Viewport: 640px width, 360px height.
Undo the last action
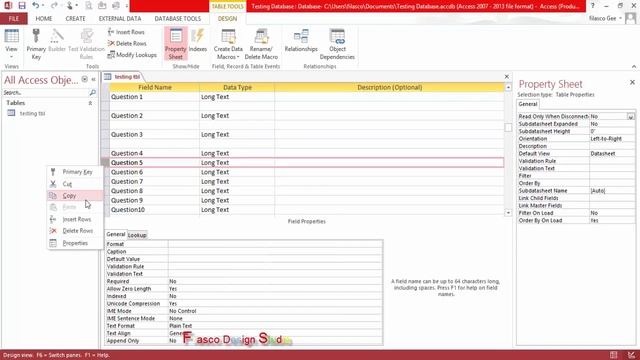(36, 6)
